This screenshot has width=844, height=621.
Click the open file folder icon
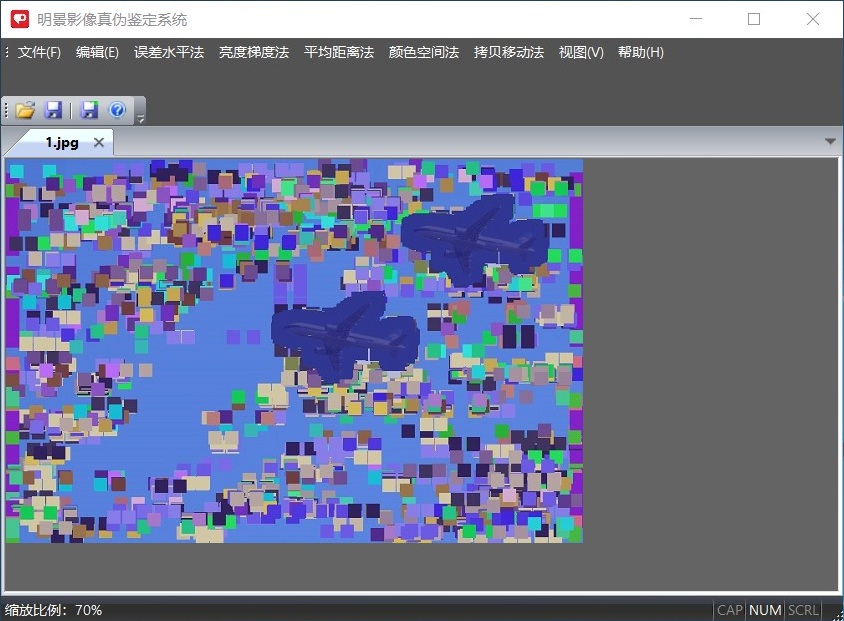[x=26, y=110]
